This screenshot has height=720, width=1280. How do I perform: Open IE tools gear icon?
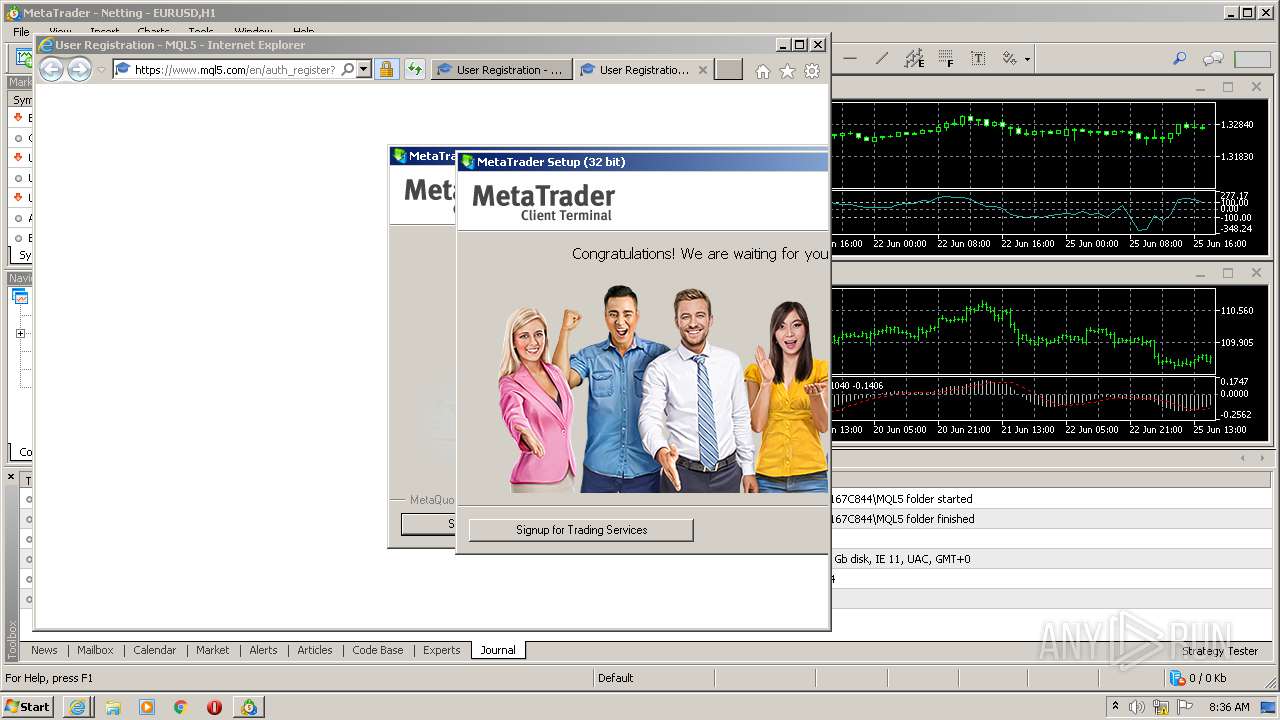812,71
